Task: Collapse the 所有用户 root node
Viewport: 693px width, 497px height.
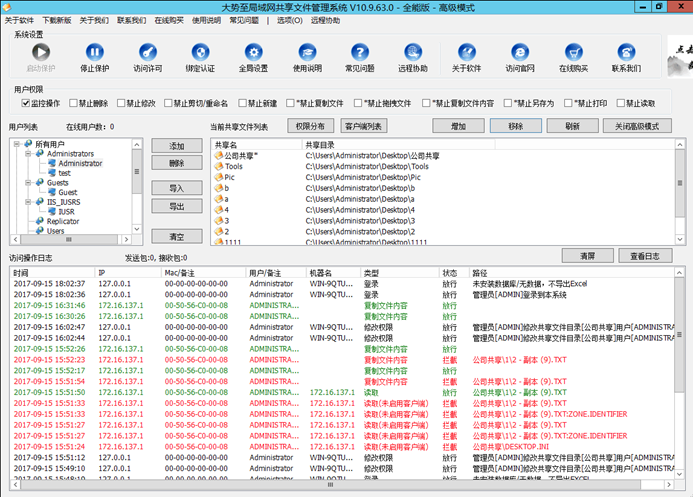Action: [x=16, y=144]
